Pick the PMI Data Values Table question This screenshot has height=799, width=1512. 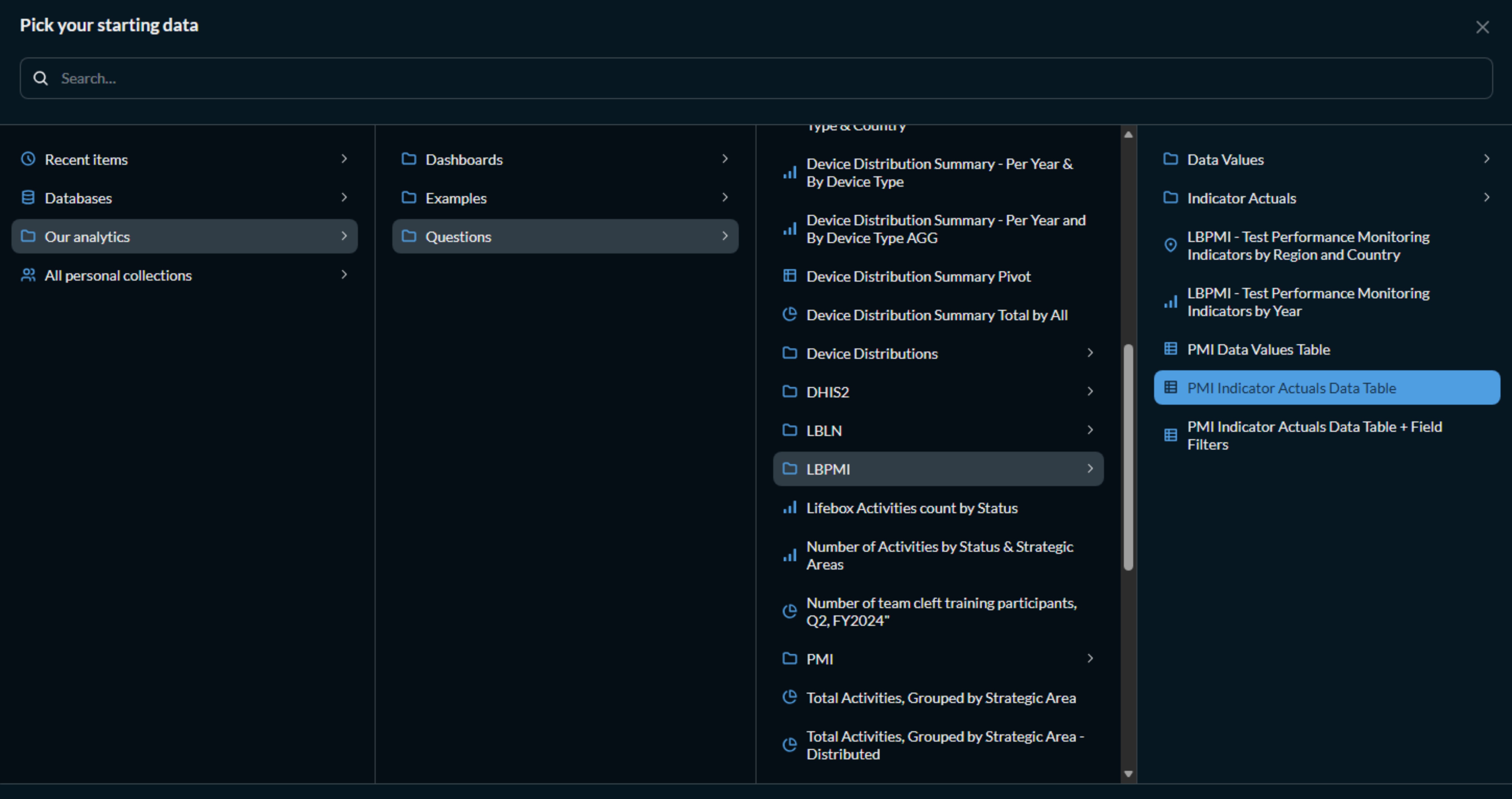click(1327, 349)
